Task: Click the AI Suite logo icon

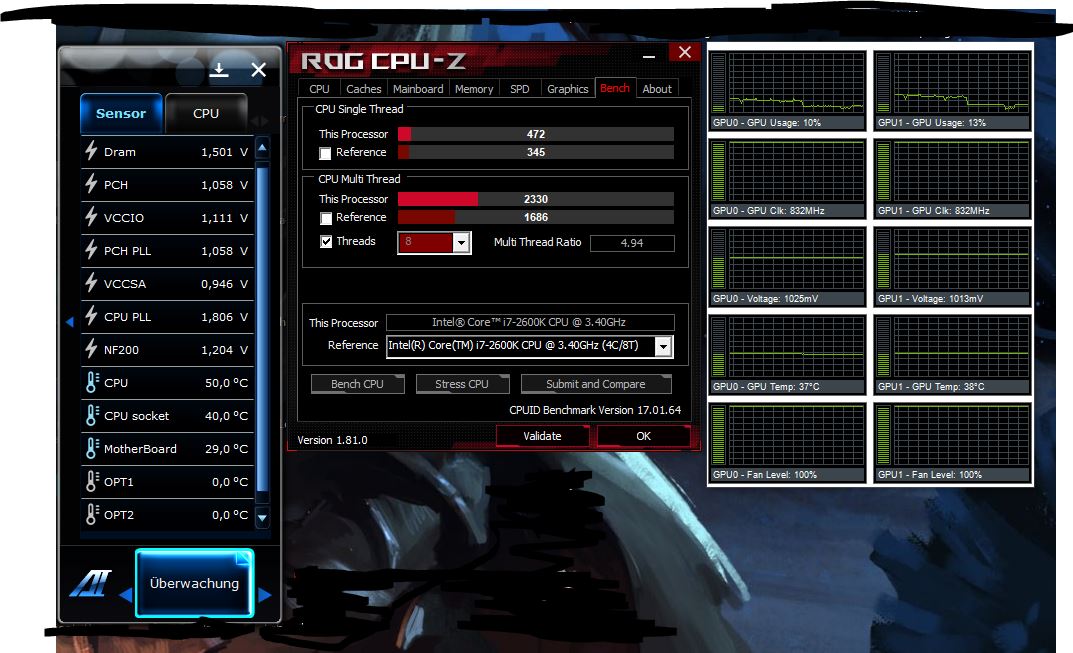Action: click(91, 583)
